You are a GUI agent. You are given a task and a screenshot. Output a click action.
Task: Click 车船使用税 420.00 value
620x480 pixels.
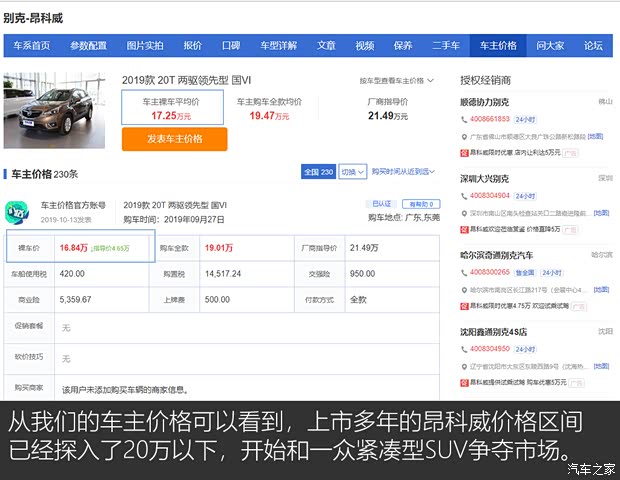click(72, 274)
